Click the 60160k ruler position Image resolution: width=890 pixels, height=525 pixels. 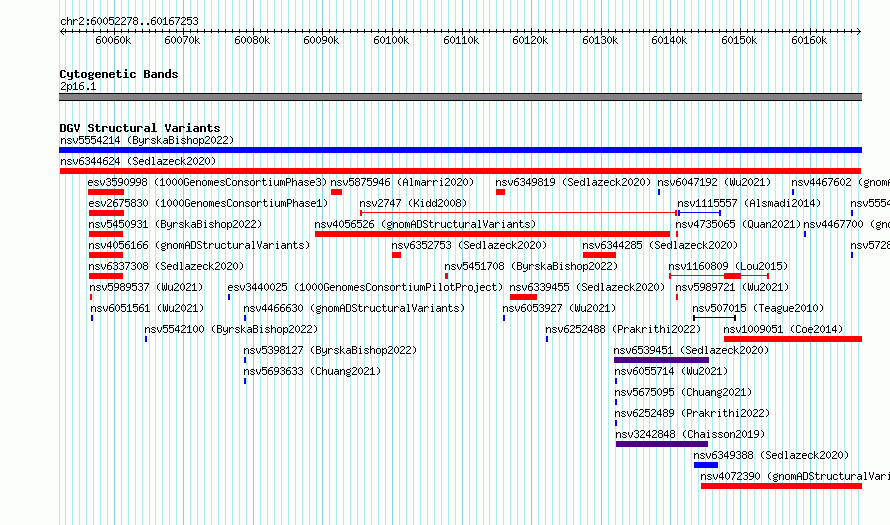(809, 40)
